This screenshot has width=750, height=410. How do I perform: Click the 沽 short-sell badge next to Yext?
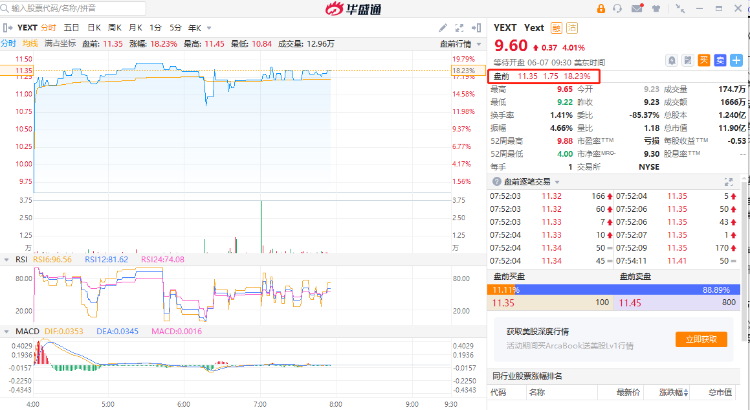click(572, 28)
